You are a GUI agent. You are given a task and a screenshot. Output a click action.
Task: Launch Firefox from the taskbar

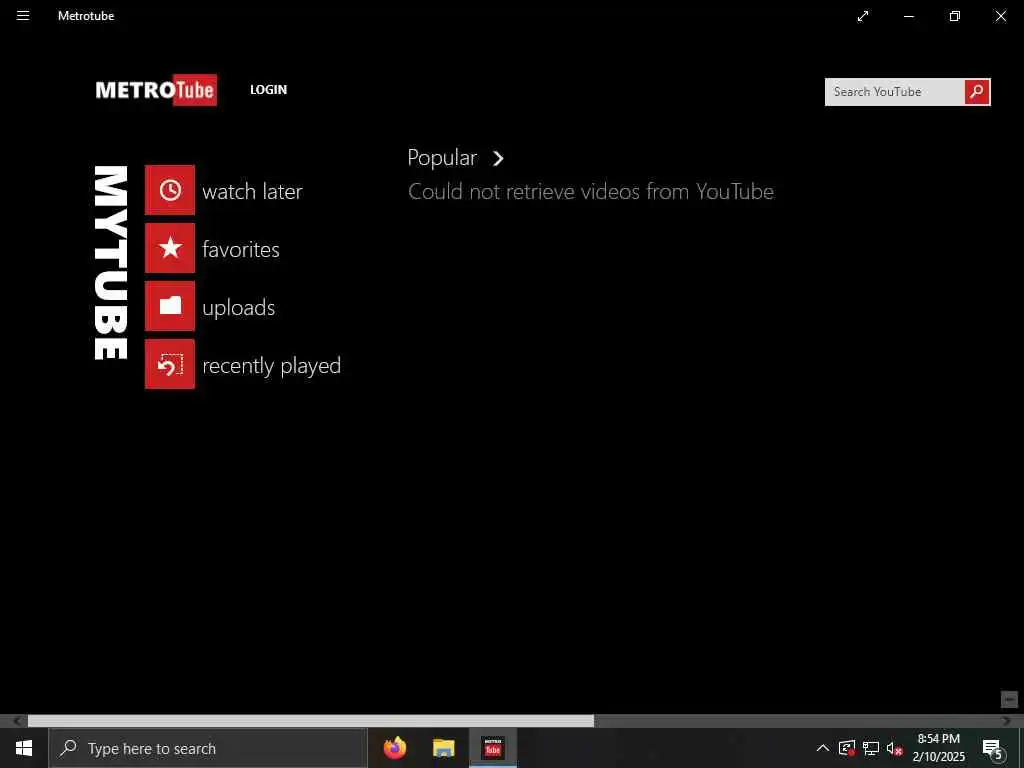[x=394, y=748]
